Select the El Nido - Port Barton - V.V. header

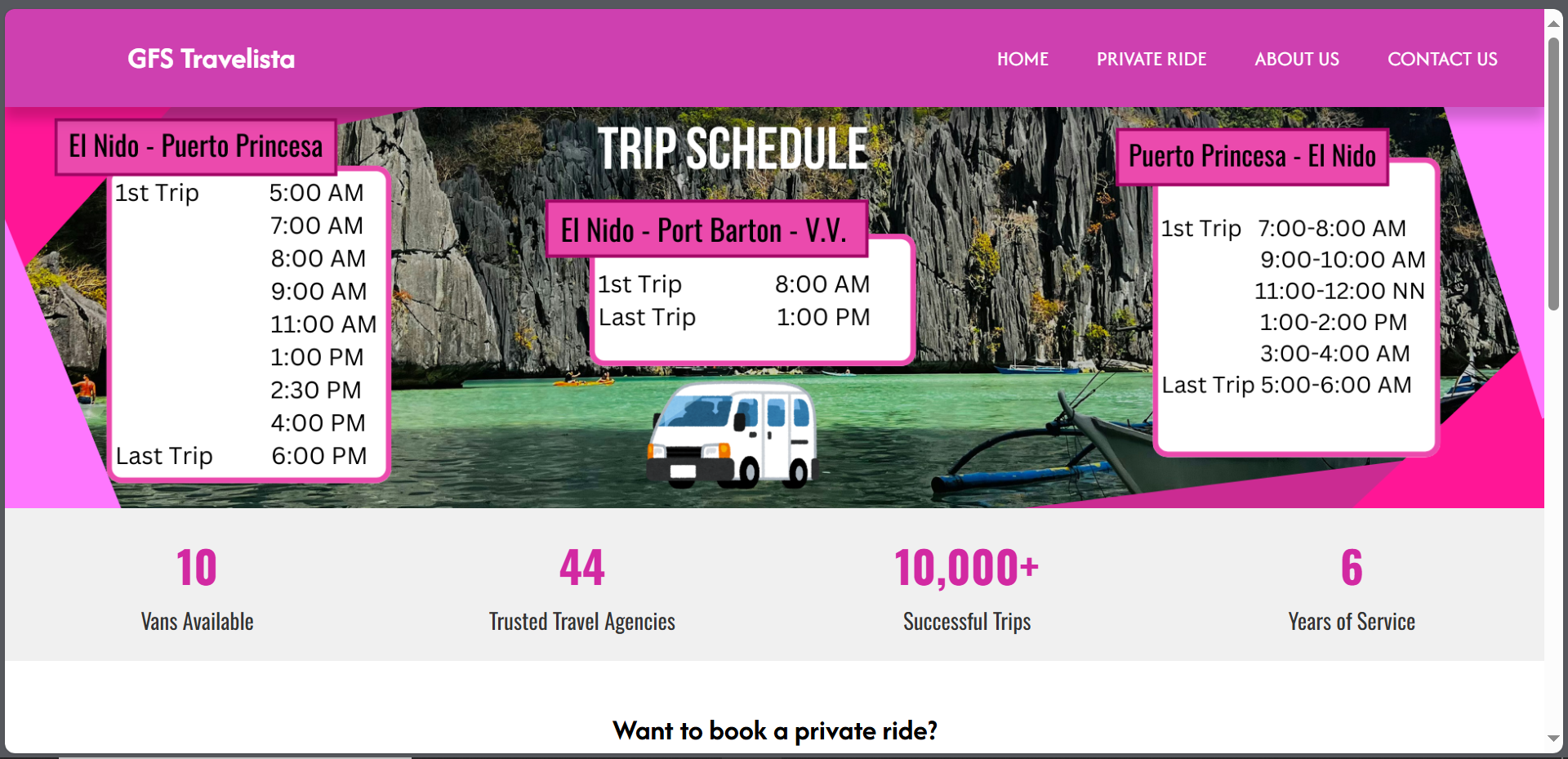(x=704, y=230)
